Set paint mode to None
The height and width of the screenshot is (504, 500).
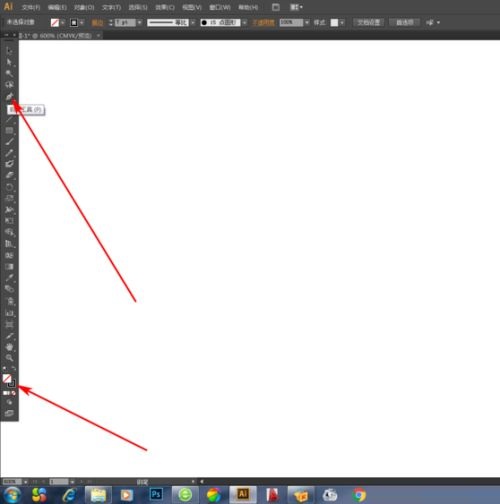(14, 393)
